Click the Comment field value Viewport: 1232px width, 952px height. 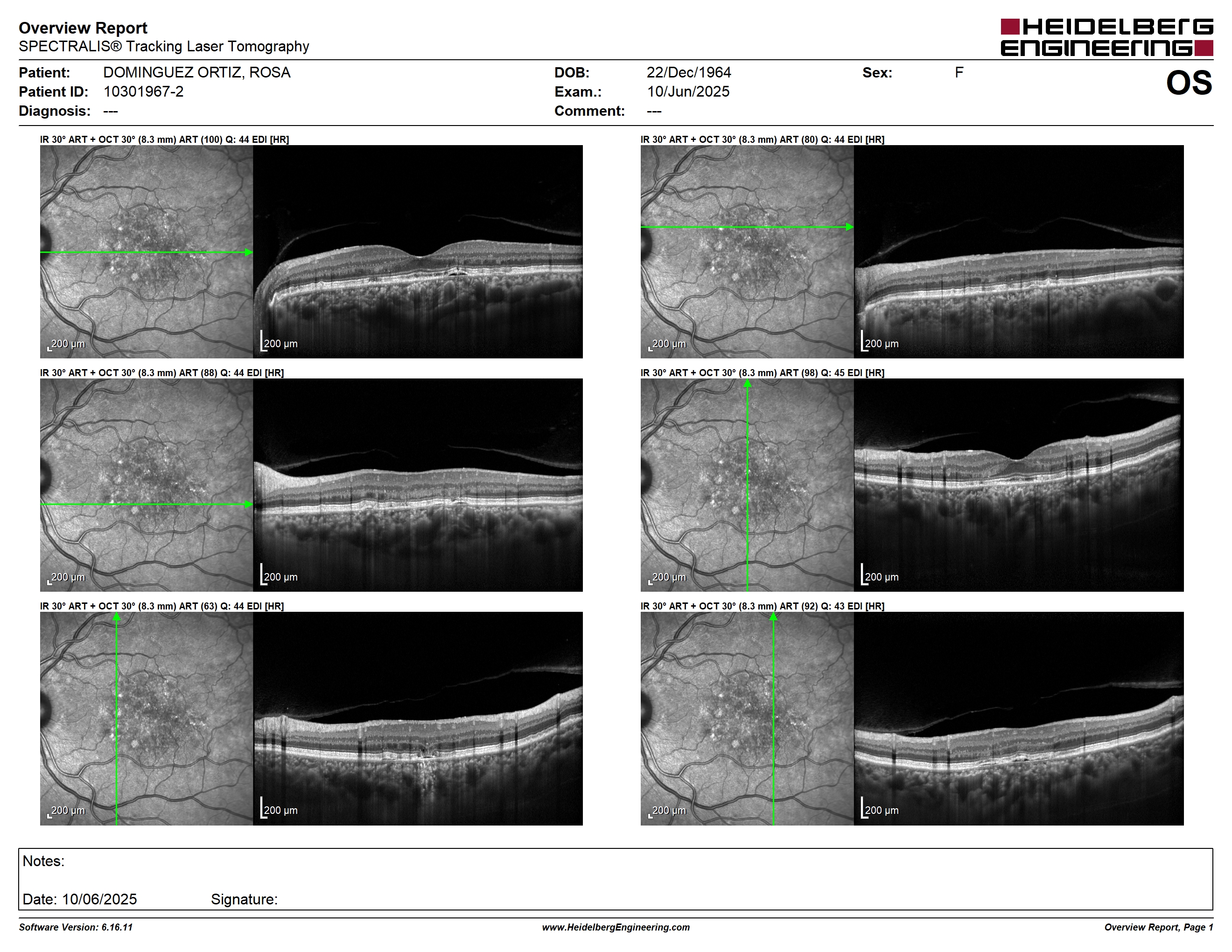654,111
